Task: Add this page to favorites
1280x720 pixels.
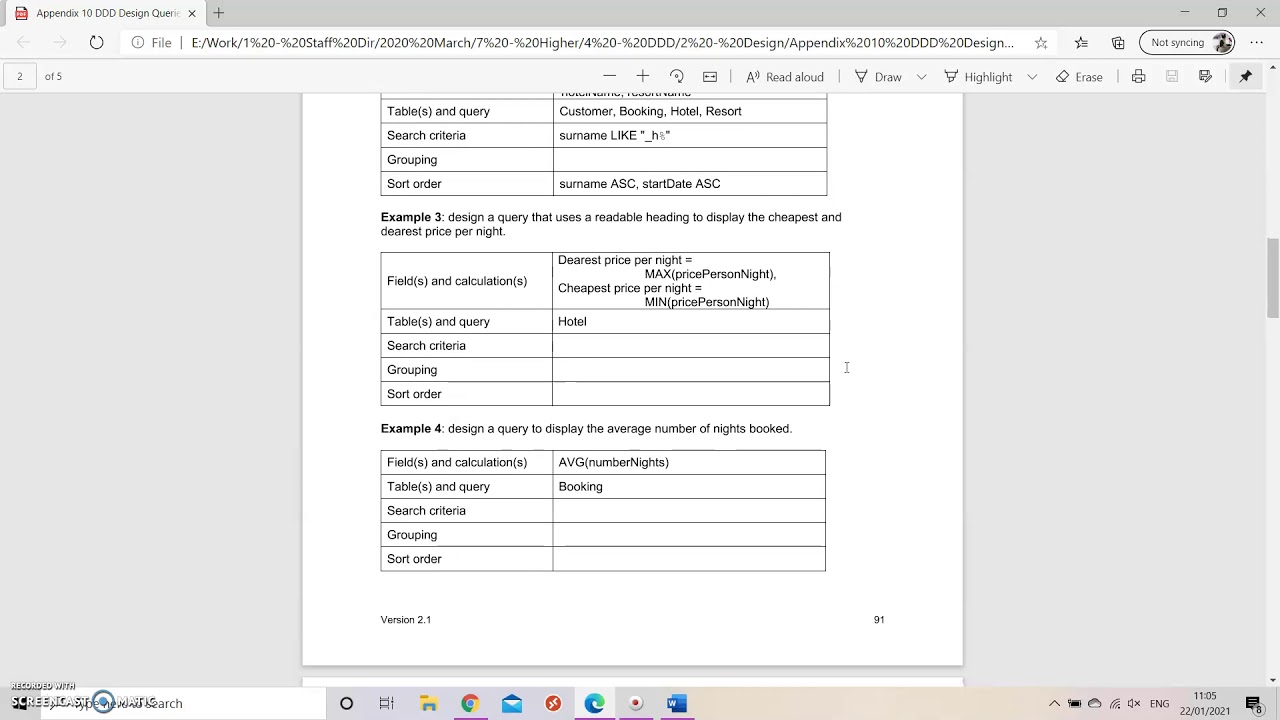Action: (1041, 42)
